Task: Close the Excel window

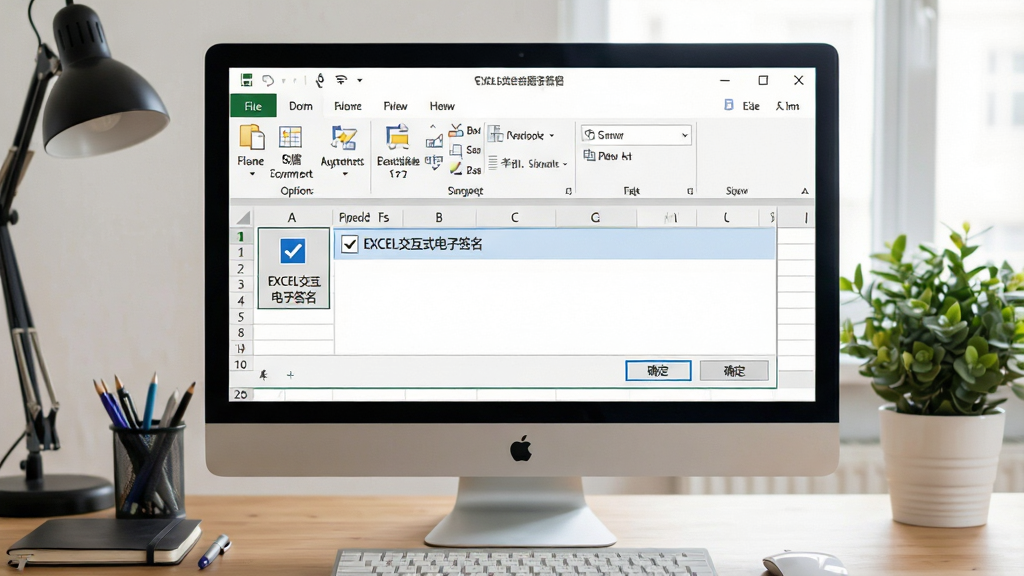Action: 799,80
